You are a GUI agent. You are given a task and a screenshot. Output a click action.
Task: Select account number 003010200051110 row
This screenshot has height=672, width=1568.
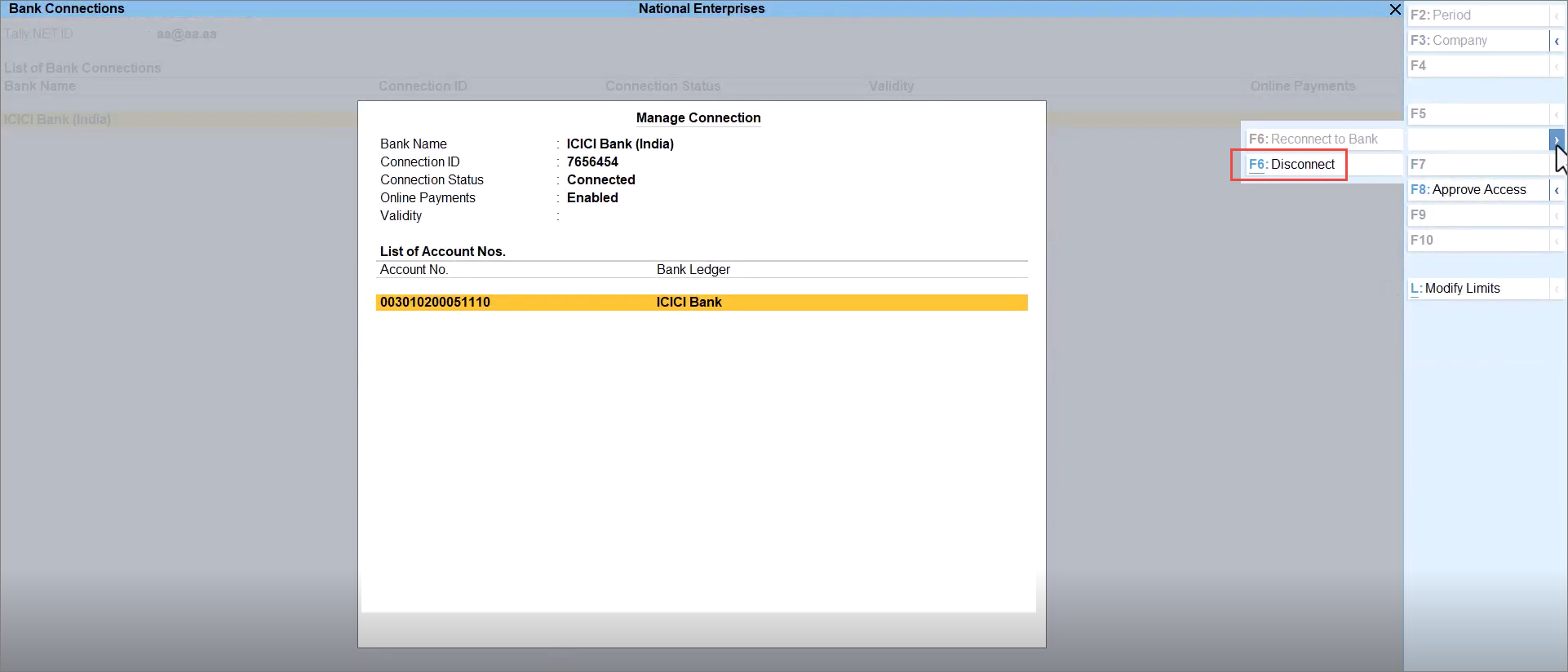point(702,303)
